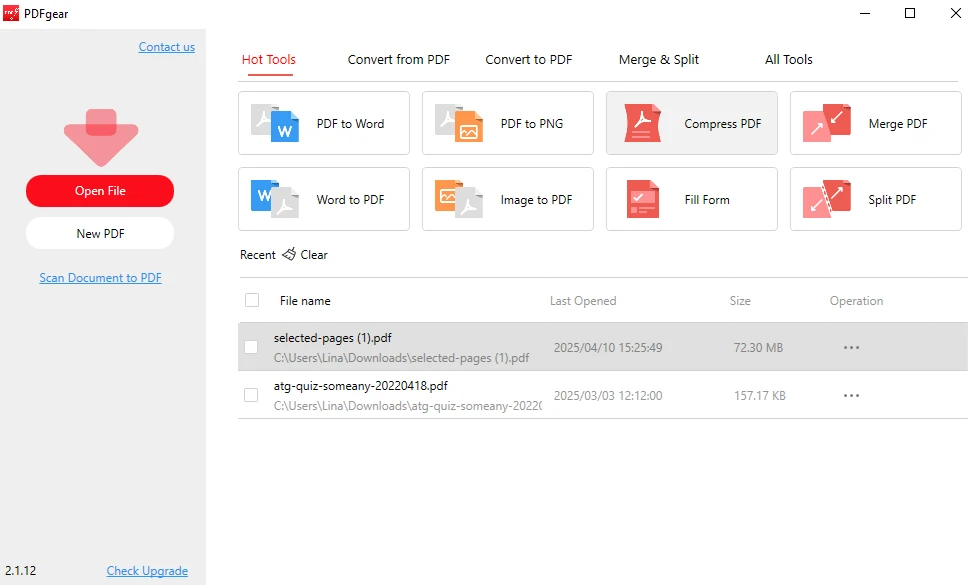The height and width of the screenshot is (585, 975).
Task: Switch to the Hot Tools tab
Action: [269, 60]
